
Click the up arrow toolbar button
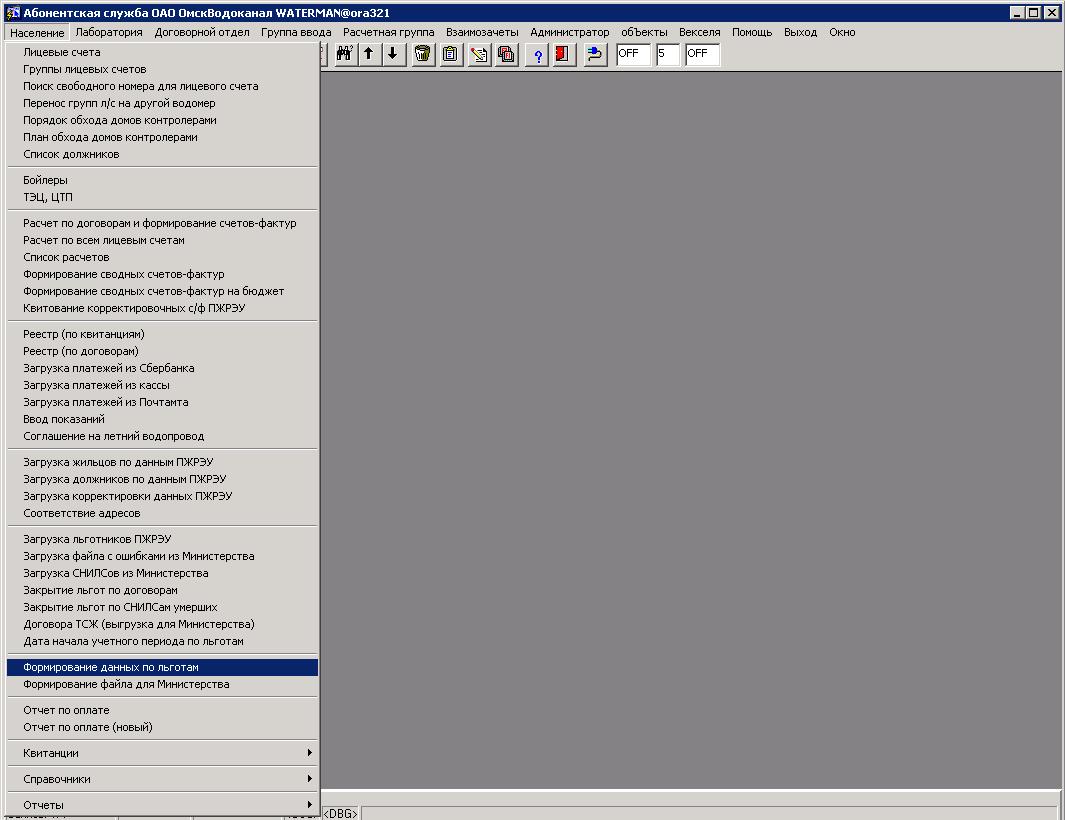[x=369, y=54]
